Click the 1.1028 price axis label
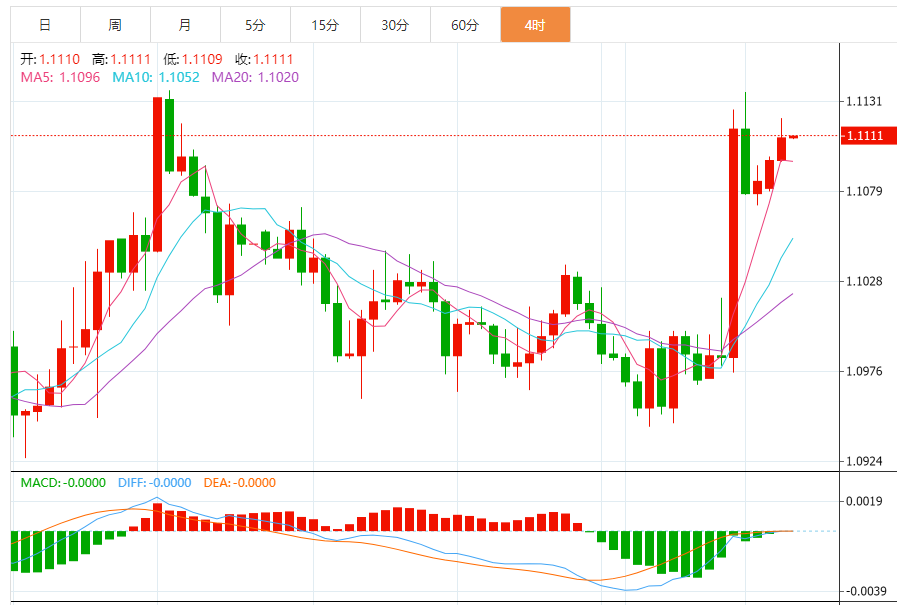This screenshot has height=605, width=897. click(864, 281)
